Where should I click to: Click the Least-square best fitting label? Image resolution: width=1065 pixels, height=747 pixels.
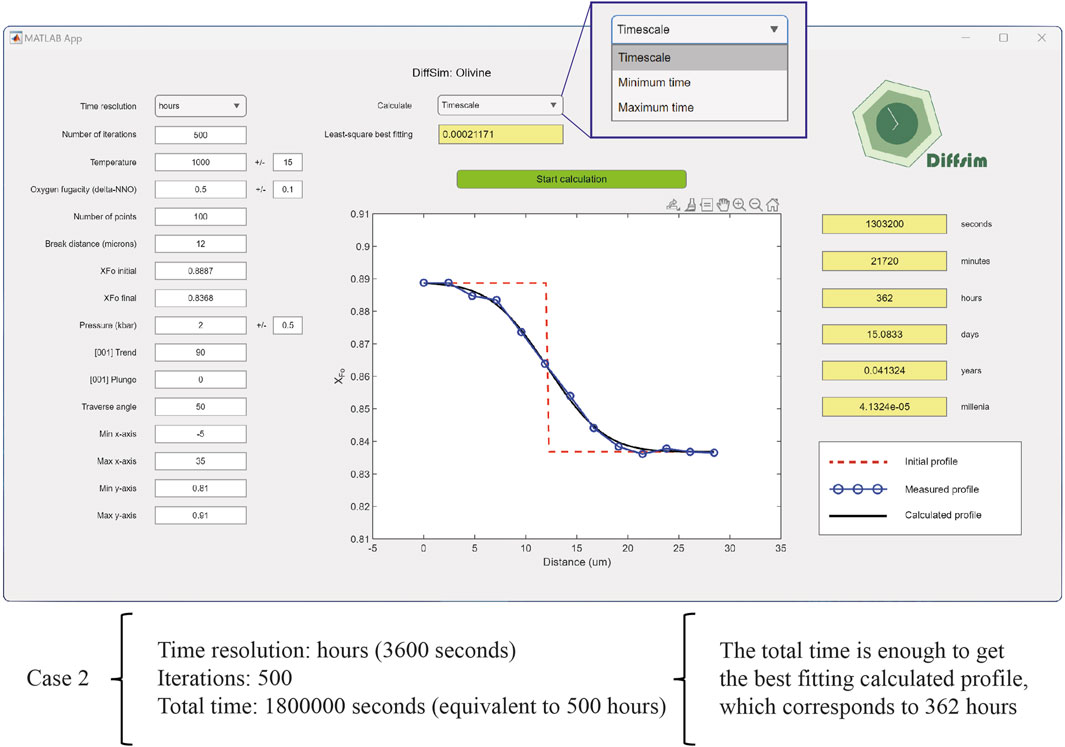coord(368,134)
